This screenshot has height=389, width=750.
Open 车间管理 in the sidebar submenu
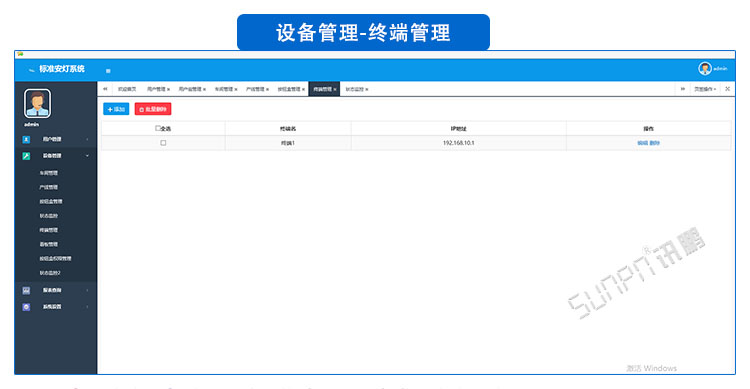pyautogui.click(x=48, y=173)
